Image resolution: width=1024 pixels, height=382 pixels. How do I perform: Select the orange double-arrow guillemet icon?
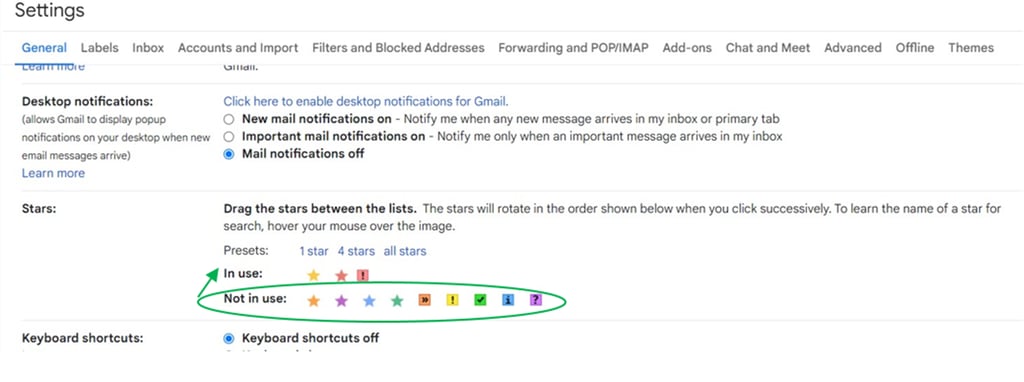click(x=424, y=300)
